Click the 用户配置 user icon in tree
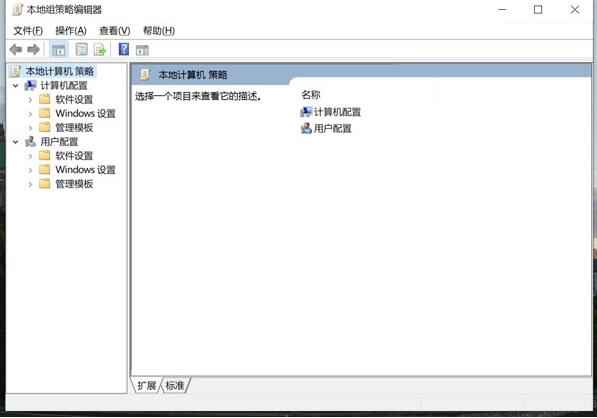The image size is (597, 418). tap(30, 142)
